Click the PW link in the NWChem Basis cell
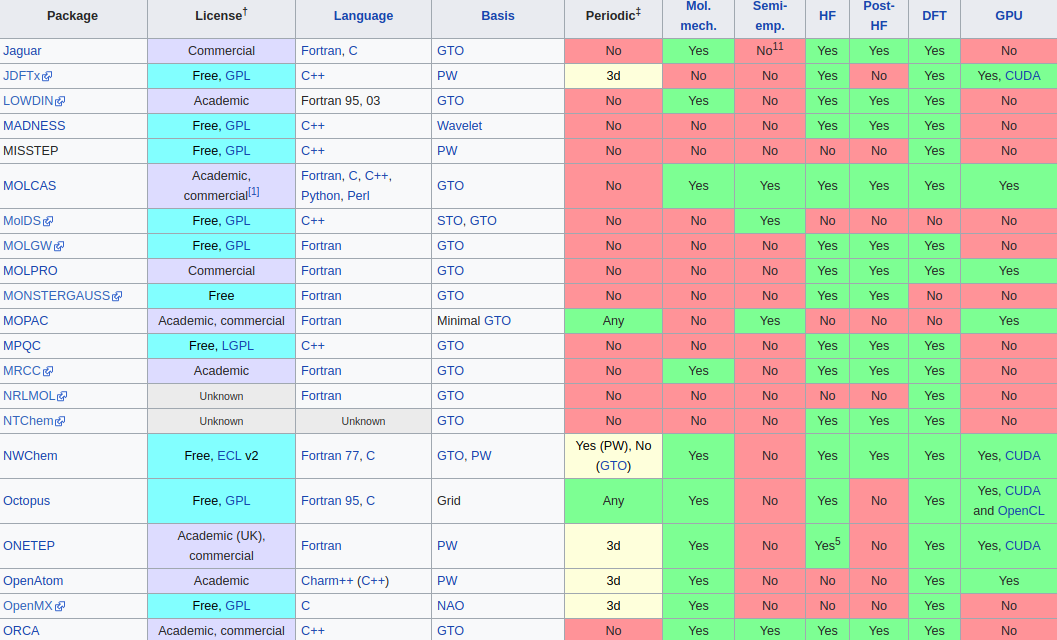 coord(481,455)
